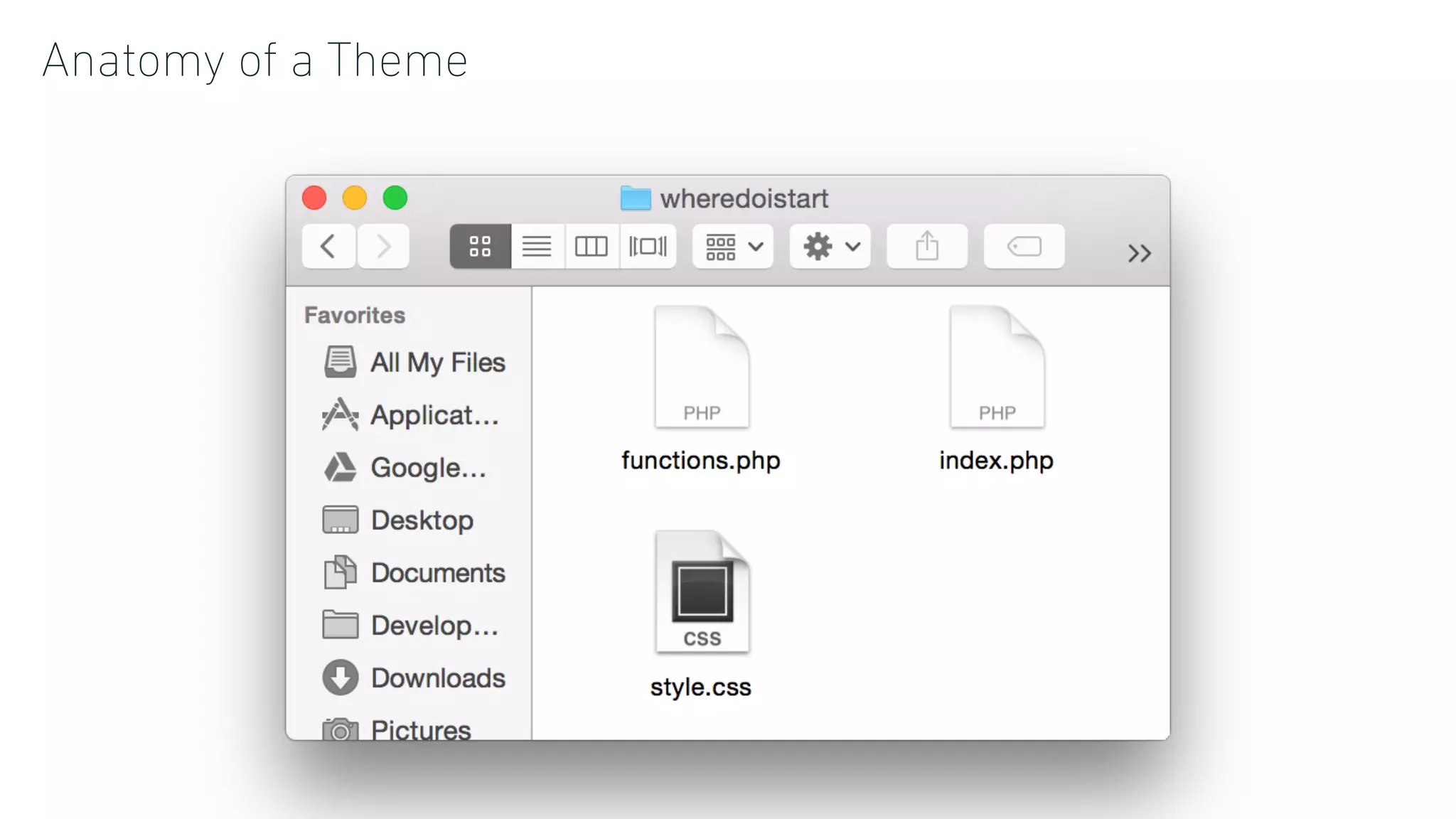Click the Favorites sidebar heading
Screen dimensions: 1456x819
355,315
